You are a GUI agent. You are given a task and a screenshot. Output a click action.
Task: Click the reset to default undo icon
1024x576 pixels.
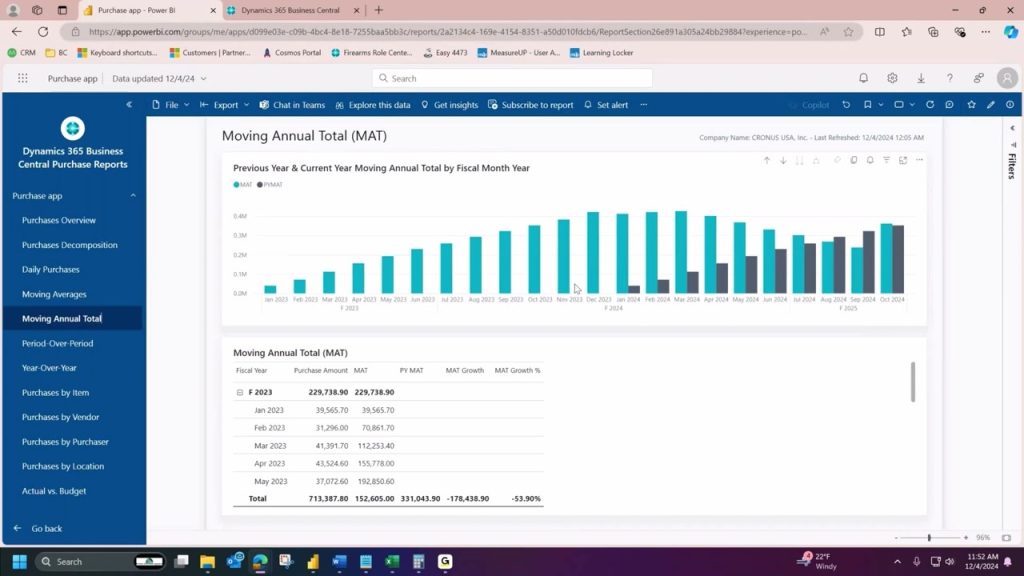[846, 104]
